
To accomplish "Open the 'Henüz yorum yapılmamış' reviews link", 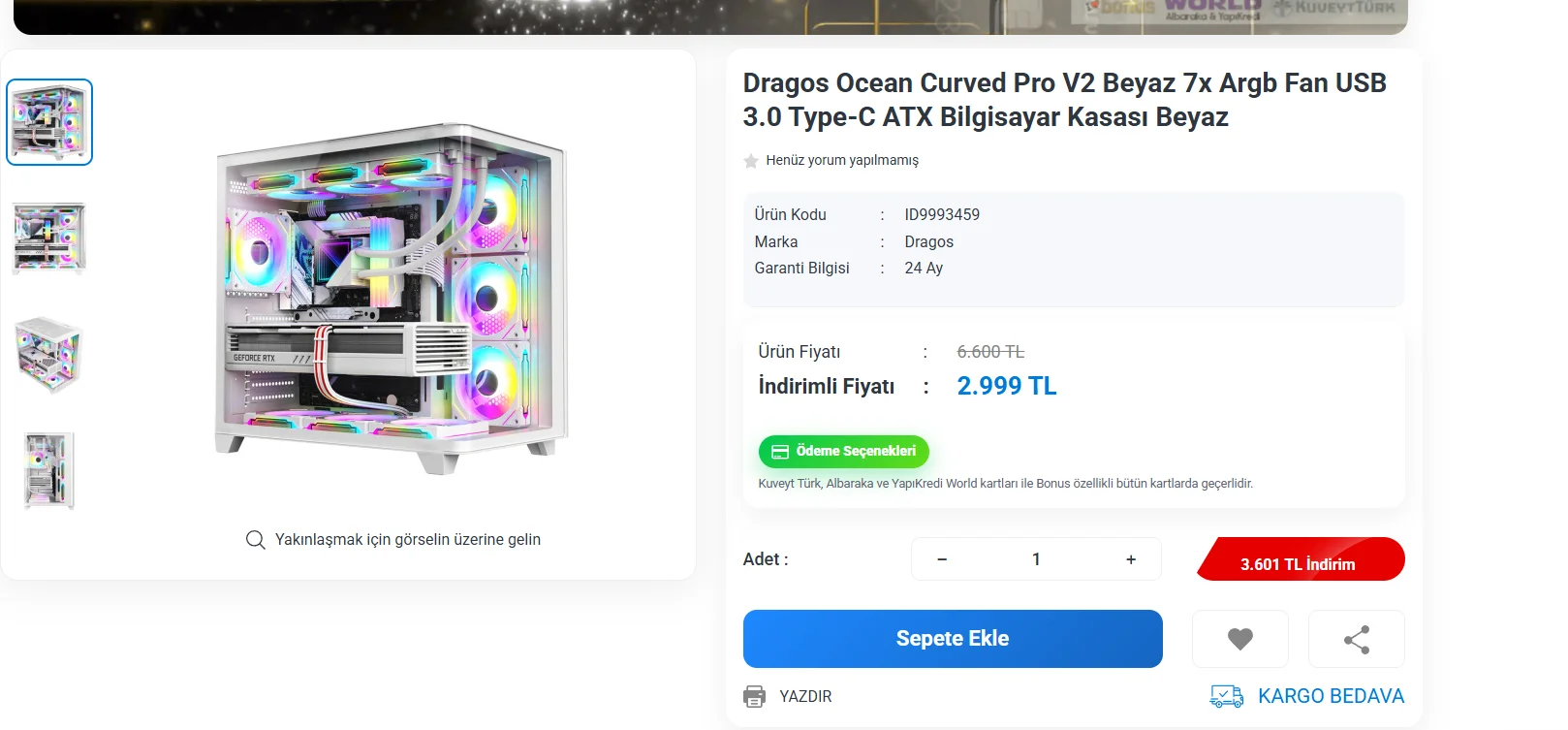I will [841, 160].
